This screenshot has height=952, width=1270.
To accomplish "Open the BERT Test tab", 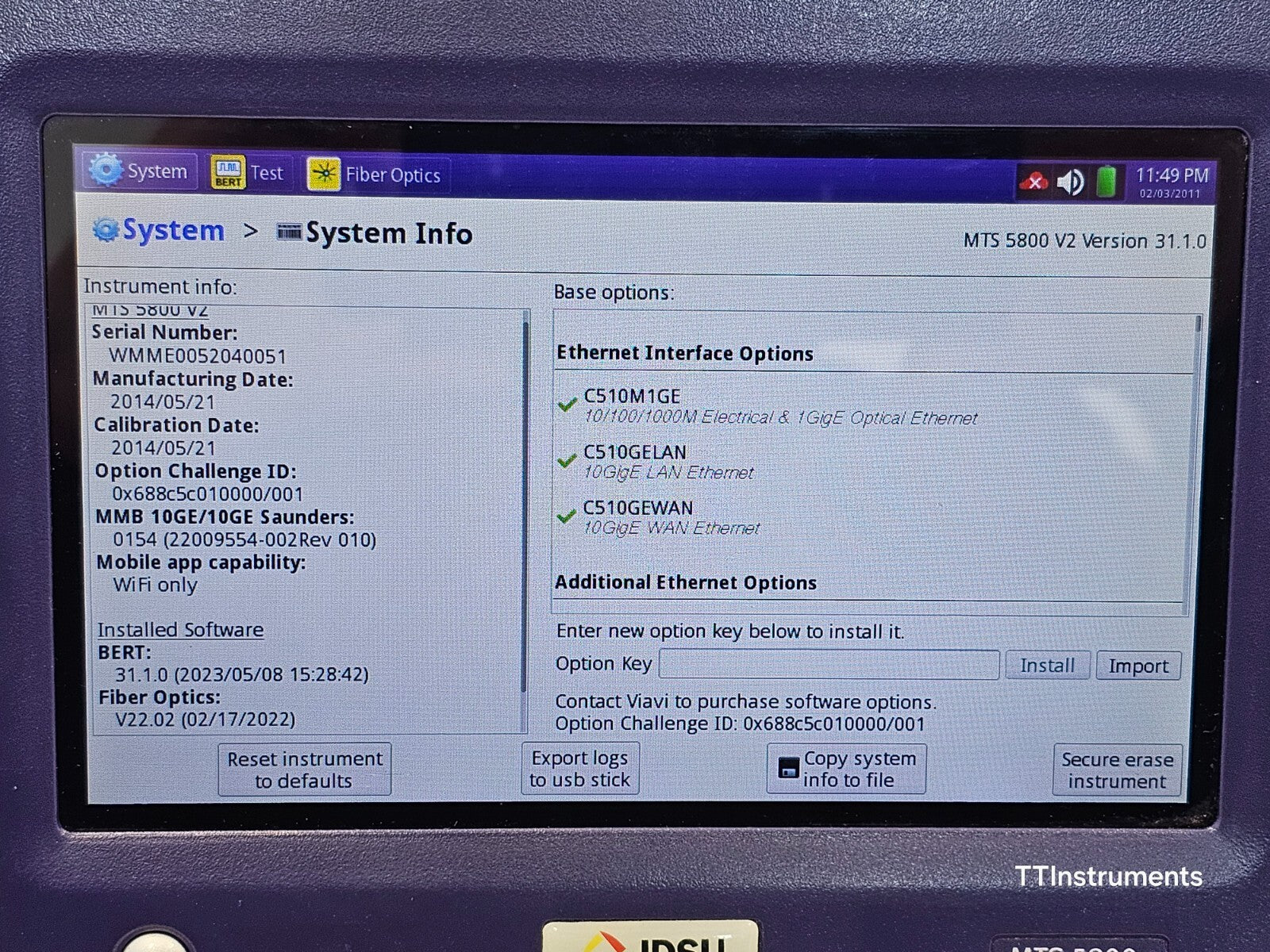I will click(248, 172).
